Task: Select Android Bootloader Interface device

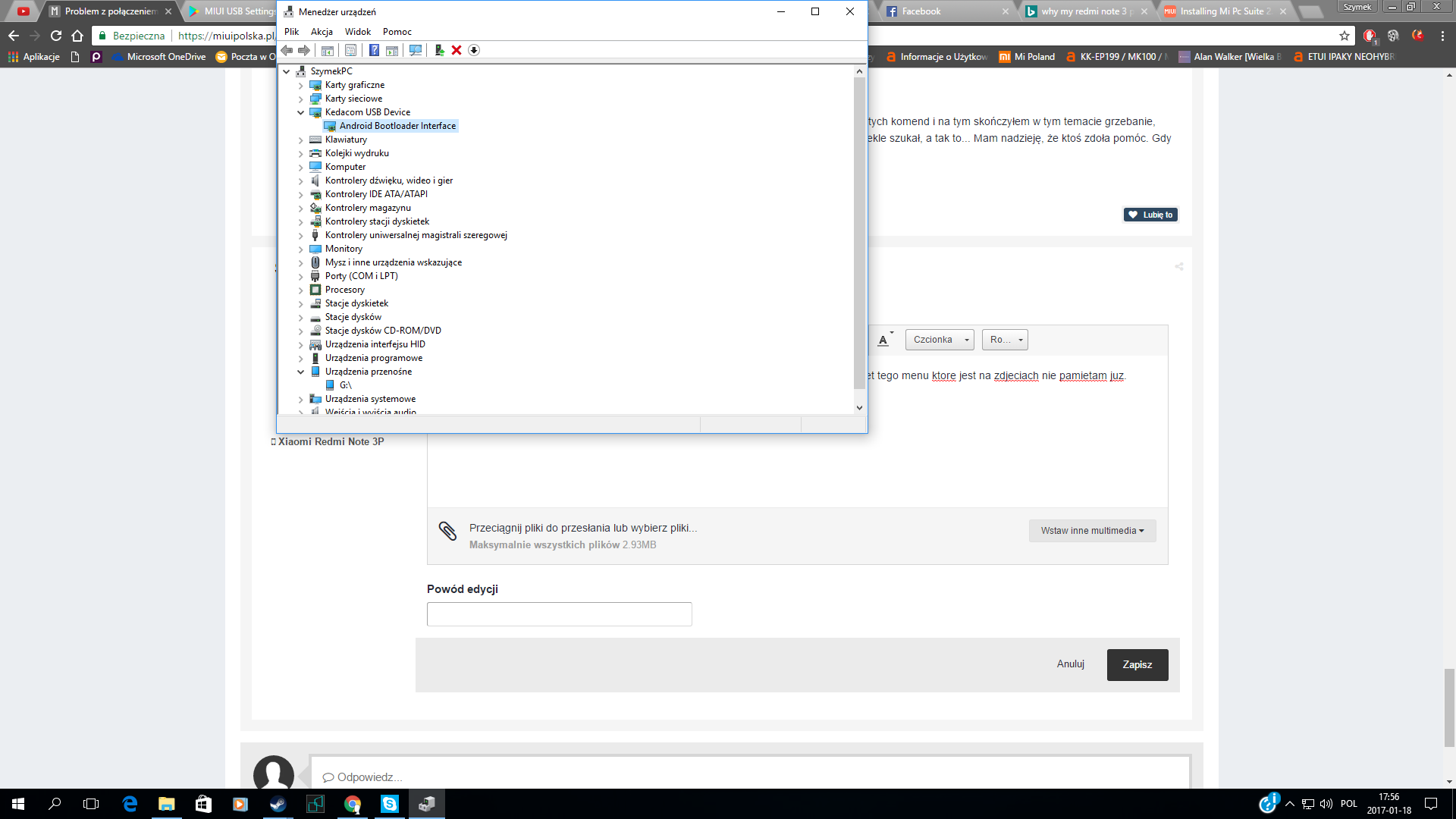Action: click(397, 126)
